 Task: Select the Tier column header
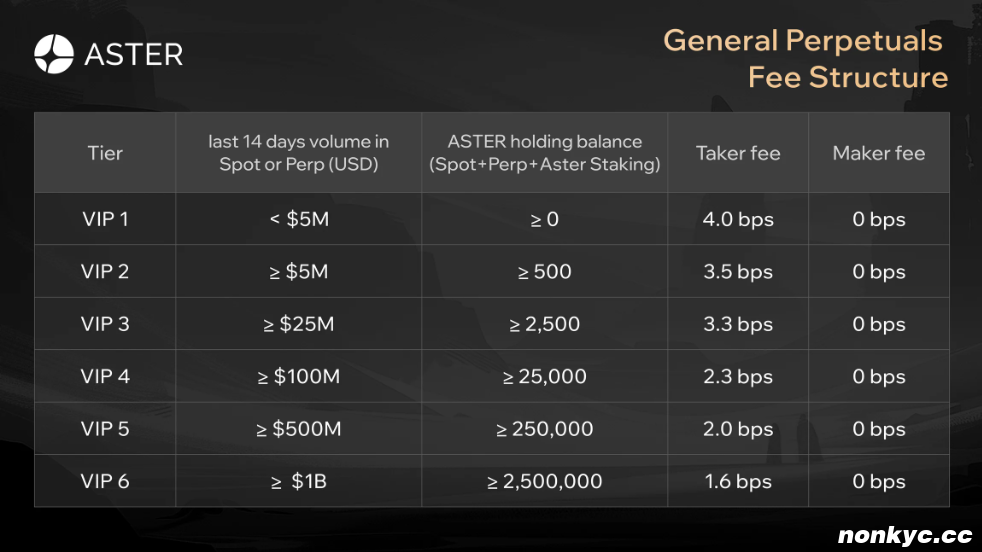(105, 153)
